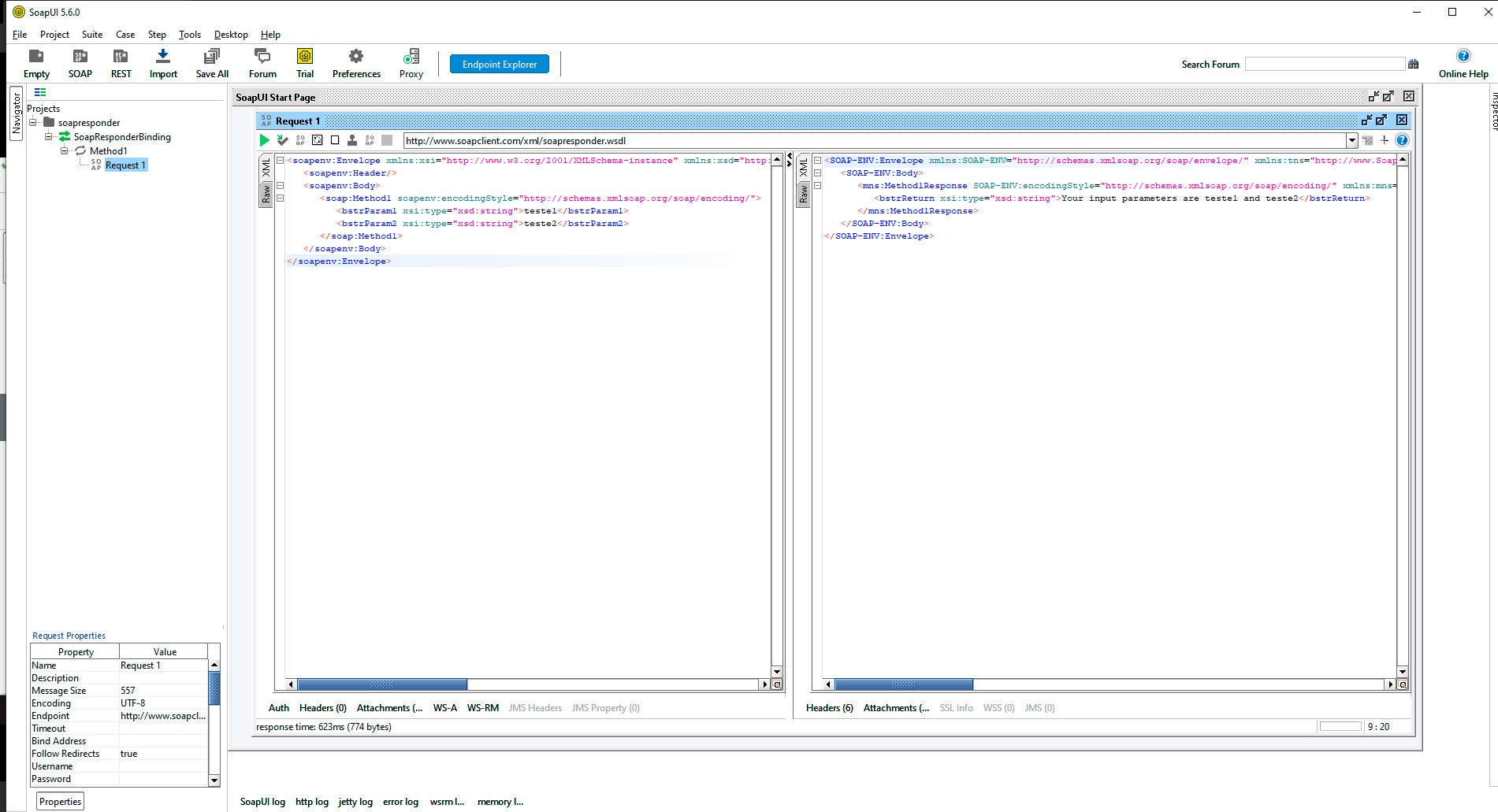
Task: Click the SoapResponderBinding interface arrows icon
Action: point(65,136)
